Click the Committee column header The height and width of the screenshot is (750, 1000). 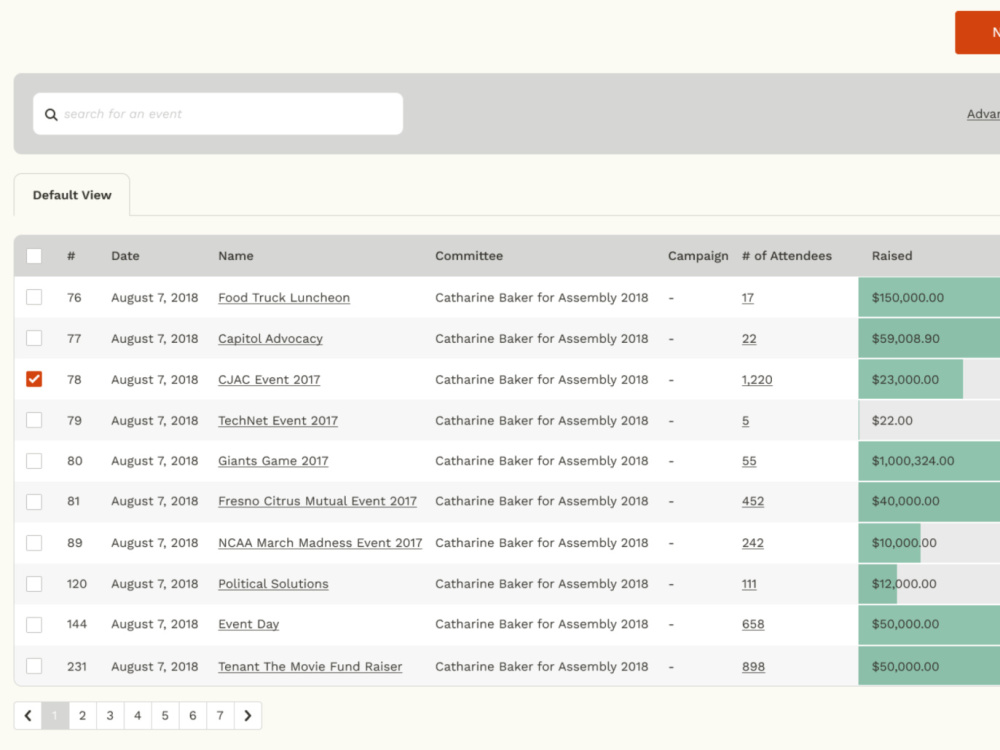(x=469, y=256)
